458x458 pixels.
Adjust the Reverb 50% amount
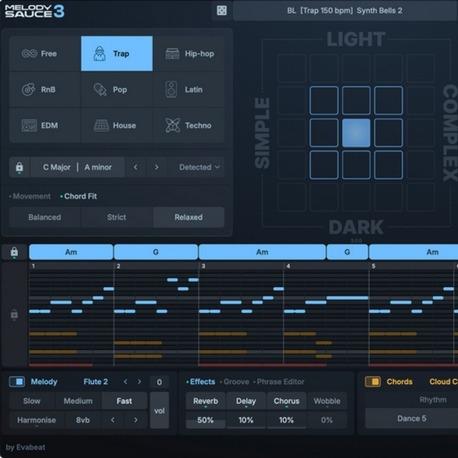coord(205,420)
